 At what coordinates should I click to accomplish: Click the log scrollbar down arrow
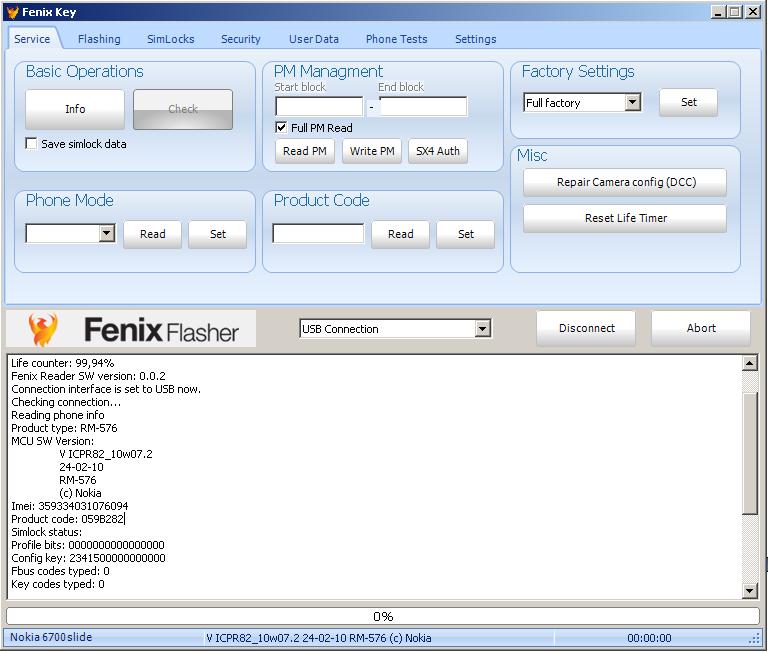pyautogui.click(x=749, y=590)
